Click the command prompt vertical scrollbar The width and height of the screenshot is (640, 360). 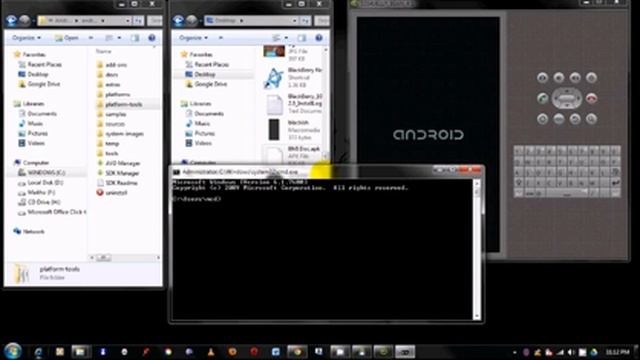point(476,249)
